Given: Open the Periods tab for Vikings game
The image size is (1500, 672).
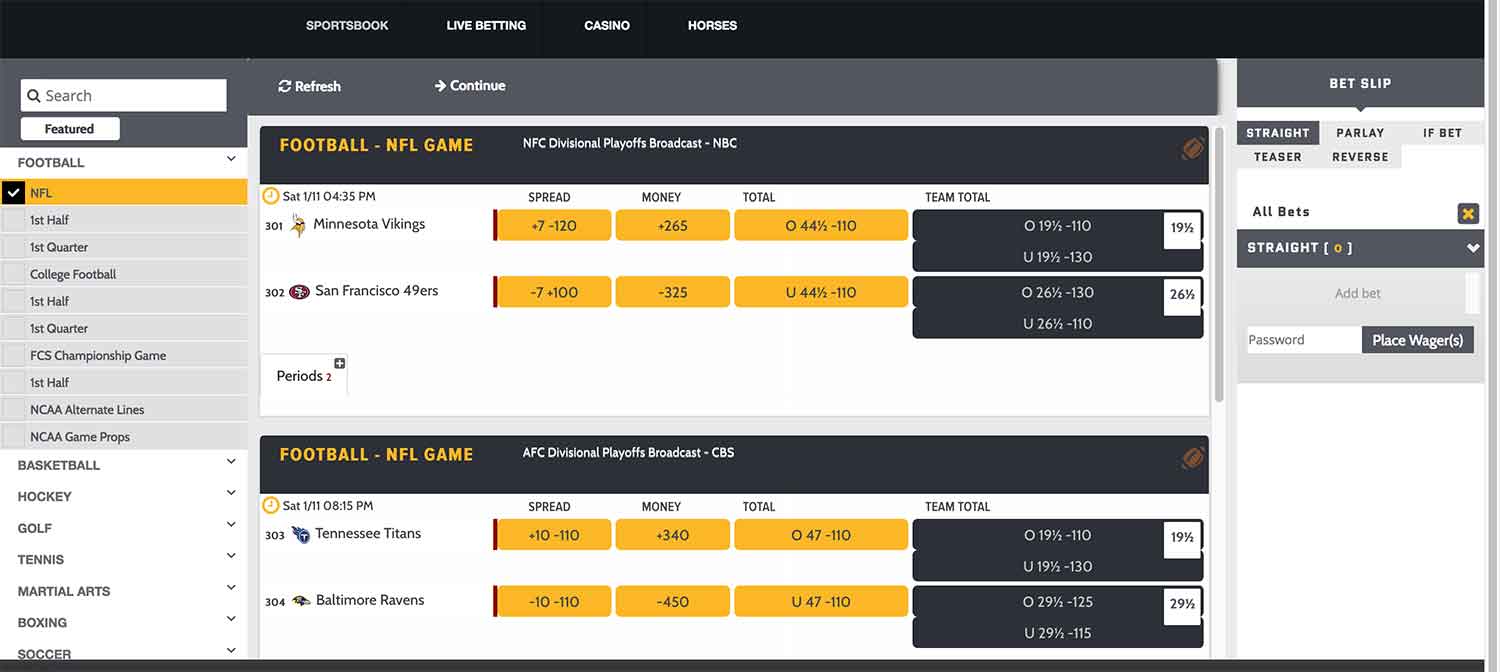Looking at the screenshot, I should 303,376.
